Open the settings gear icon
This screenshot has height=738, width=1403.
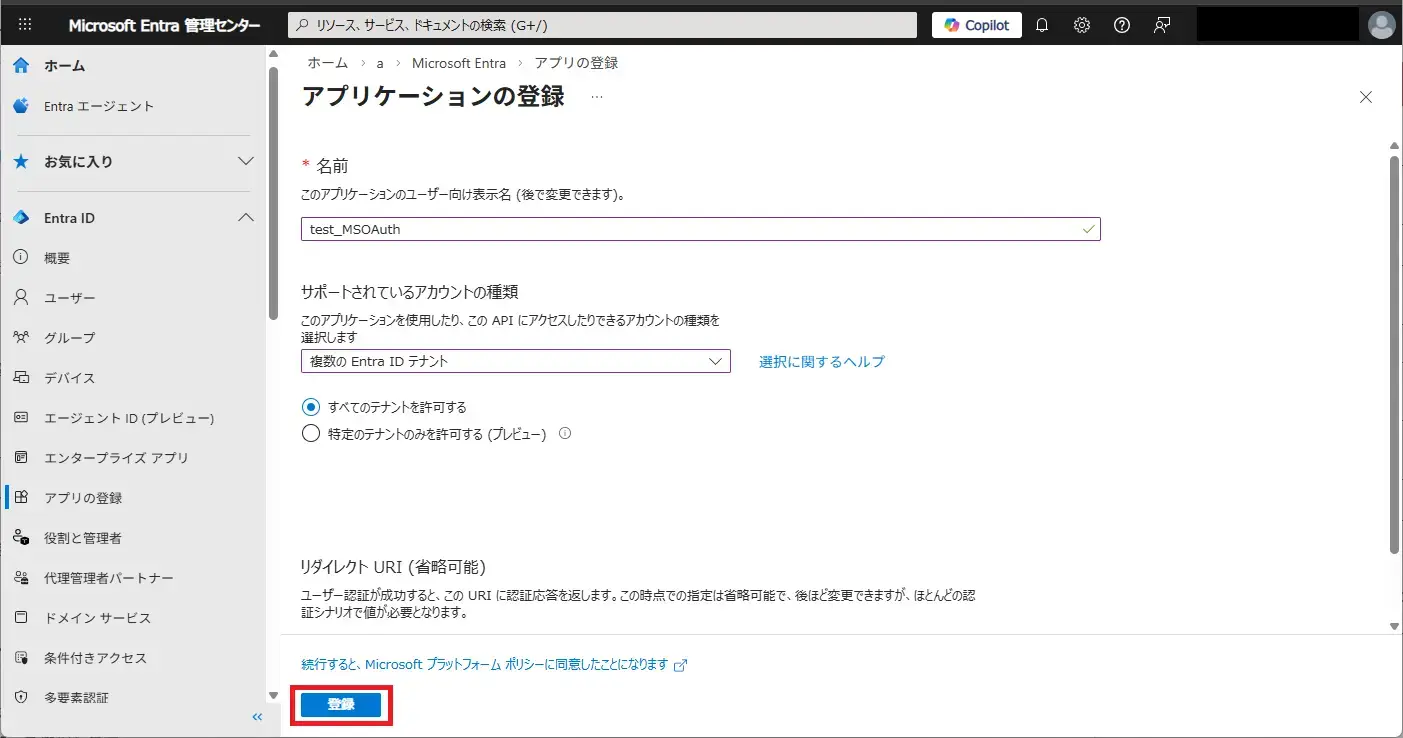[1082, 25]
